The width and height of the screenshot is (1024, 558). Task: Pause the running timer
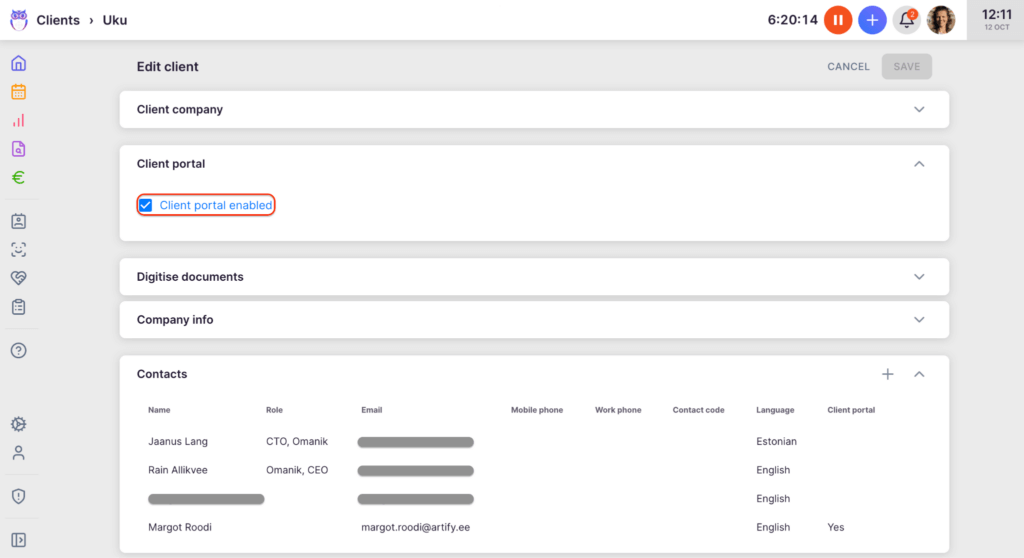(838, 20)
